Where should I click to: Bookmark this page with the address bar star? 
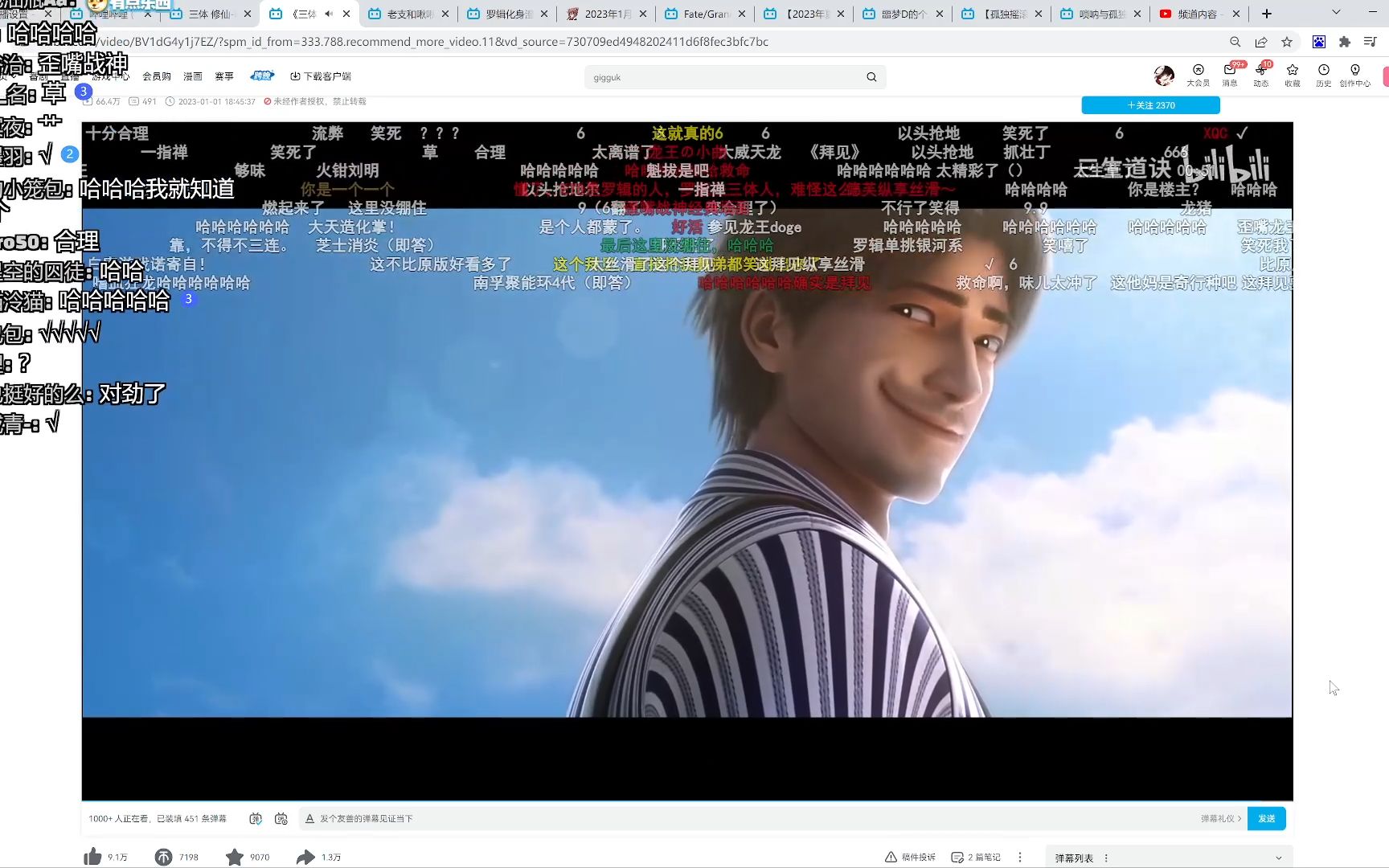click(x=1287, y=42)
